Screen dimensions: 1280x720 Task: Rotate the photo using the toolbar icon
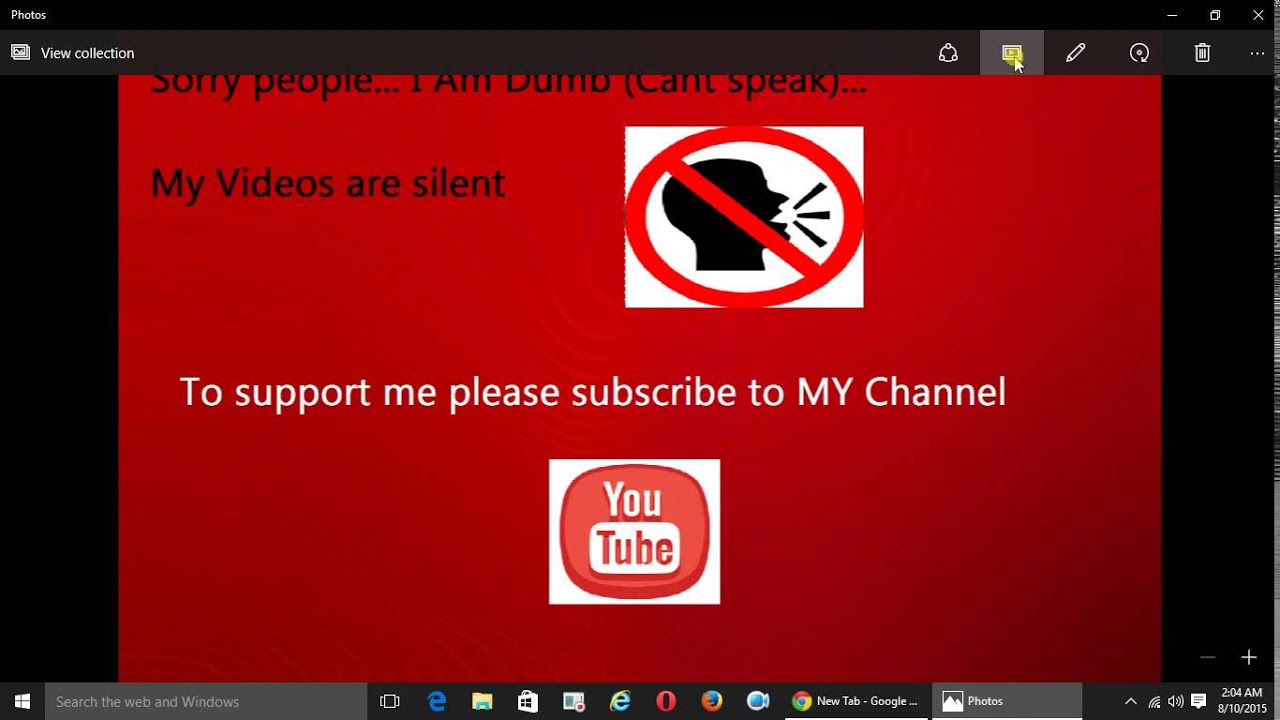point(1139,53)
